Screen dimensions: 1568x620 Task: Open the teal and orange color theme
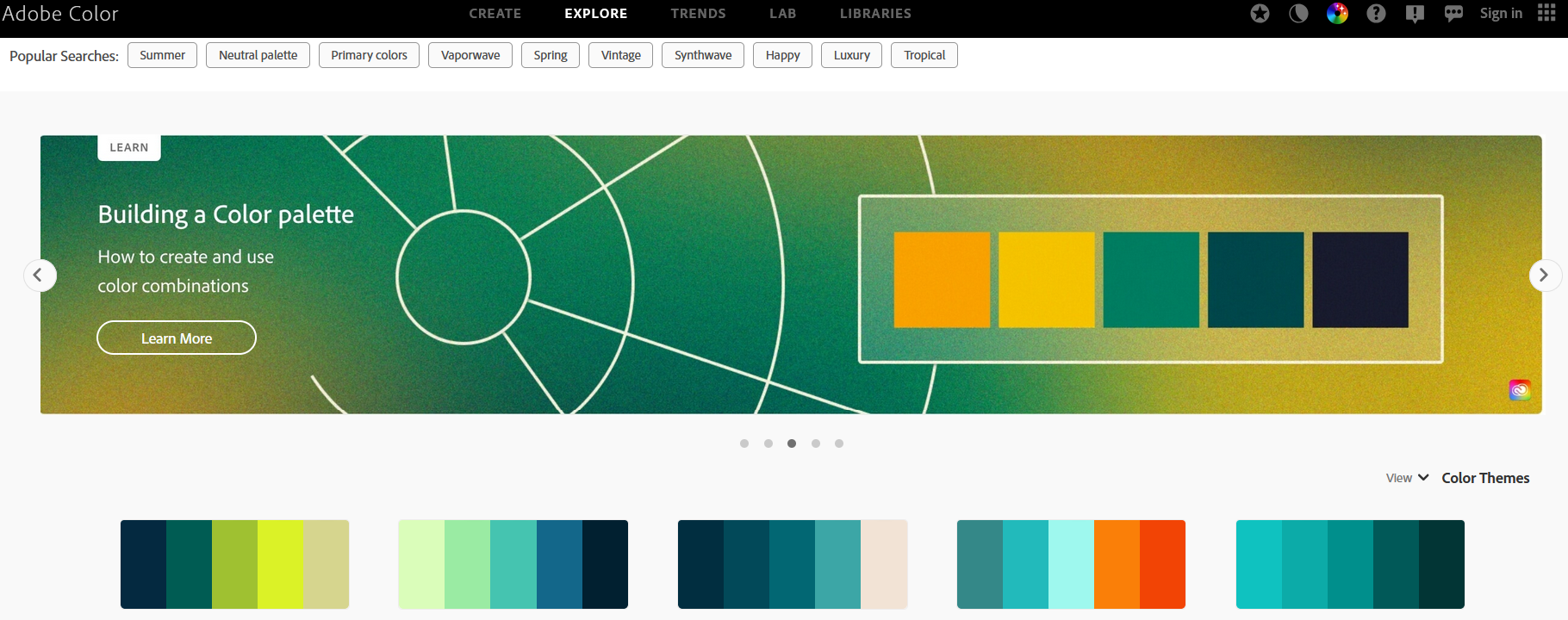(1071, 564)
